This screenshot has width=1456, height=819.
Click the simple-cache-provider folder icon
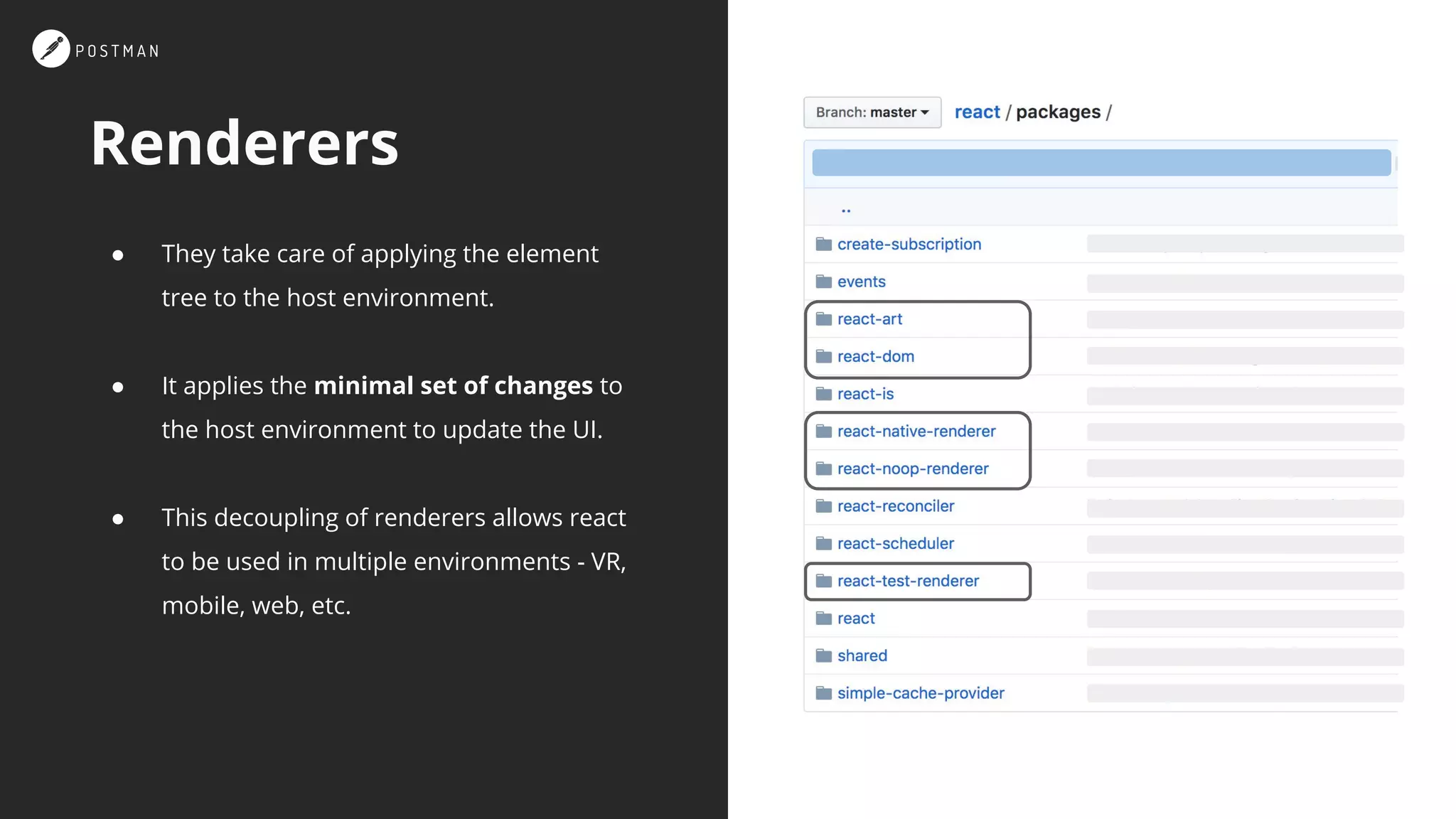tap(824, 693)
